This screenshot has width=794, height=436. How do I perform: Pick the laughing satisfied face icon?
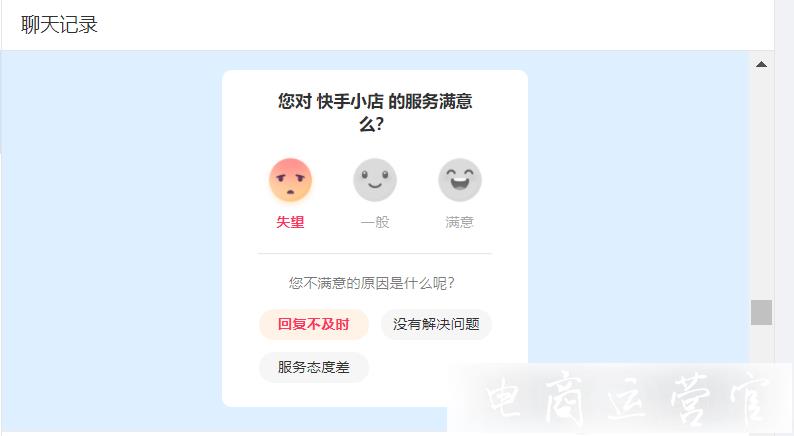tap(460, 180)
